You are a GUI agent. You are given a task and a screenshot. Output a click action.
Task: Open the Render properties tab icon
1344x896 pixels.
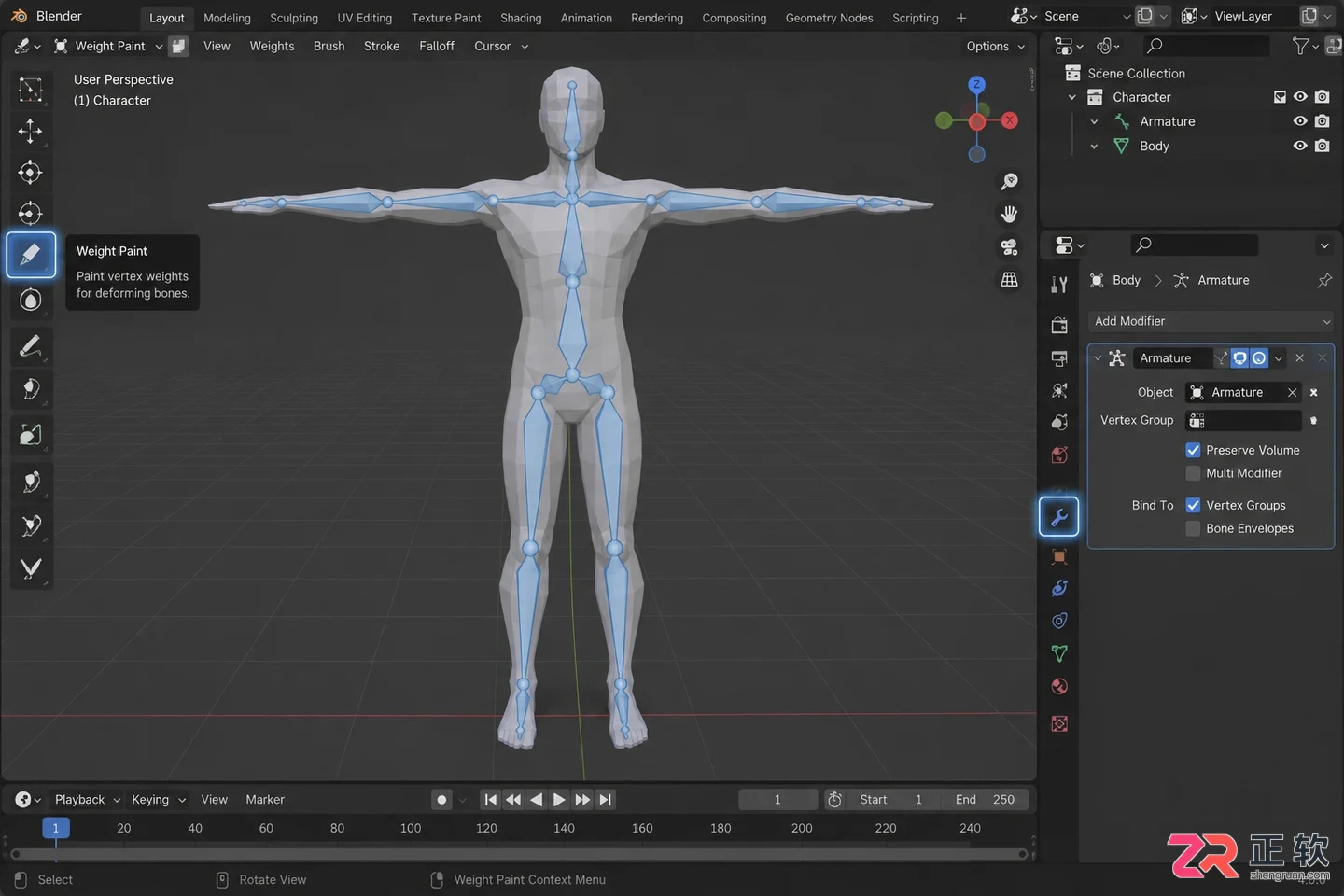[1059, 326]
